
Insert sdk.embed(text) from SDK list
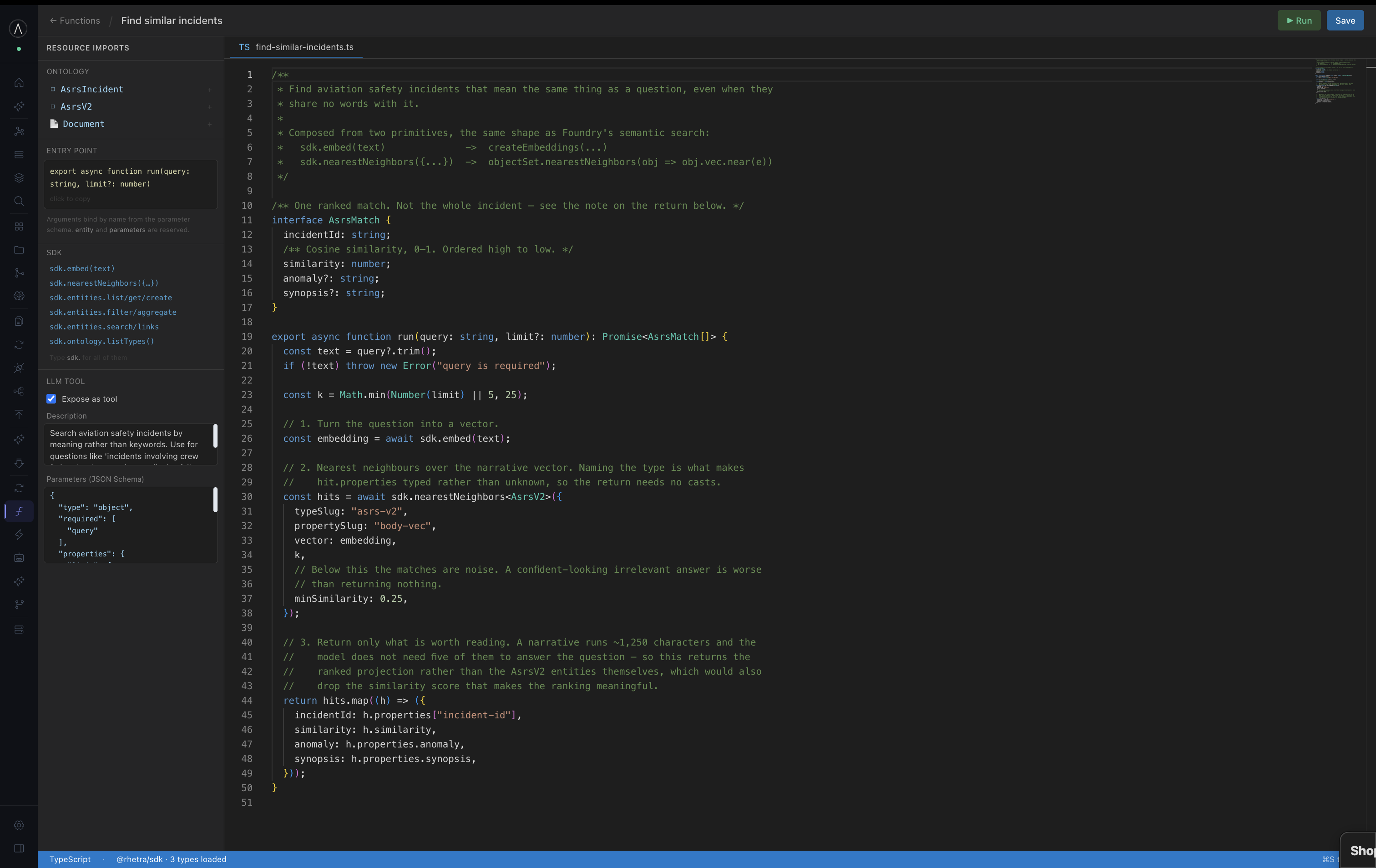(x=82, y=268)
